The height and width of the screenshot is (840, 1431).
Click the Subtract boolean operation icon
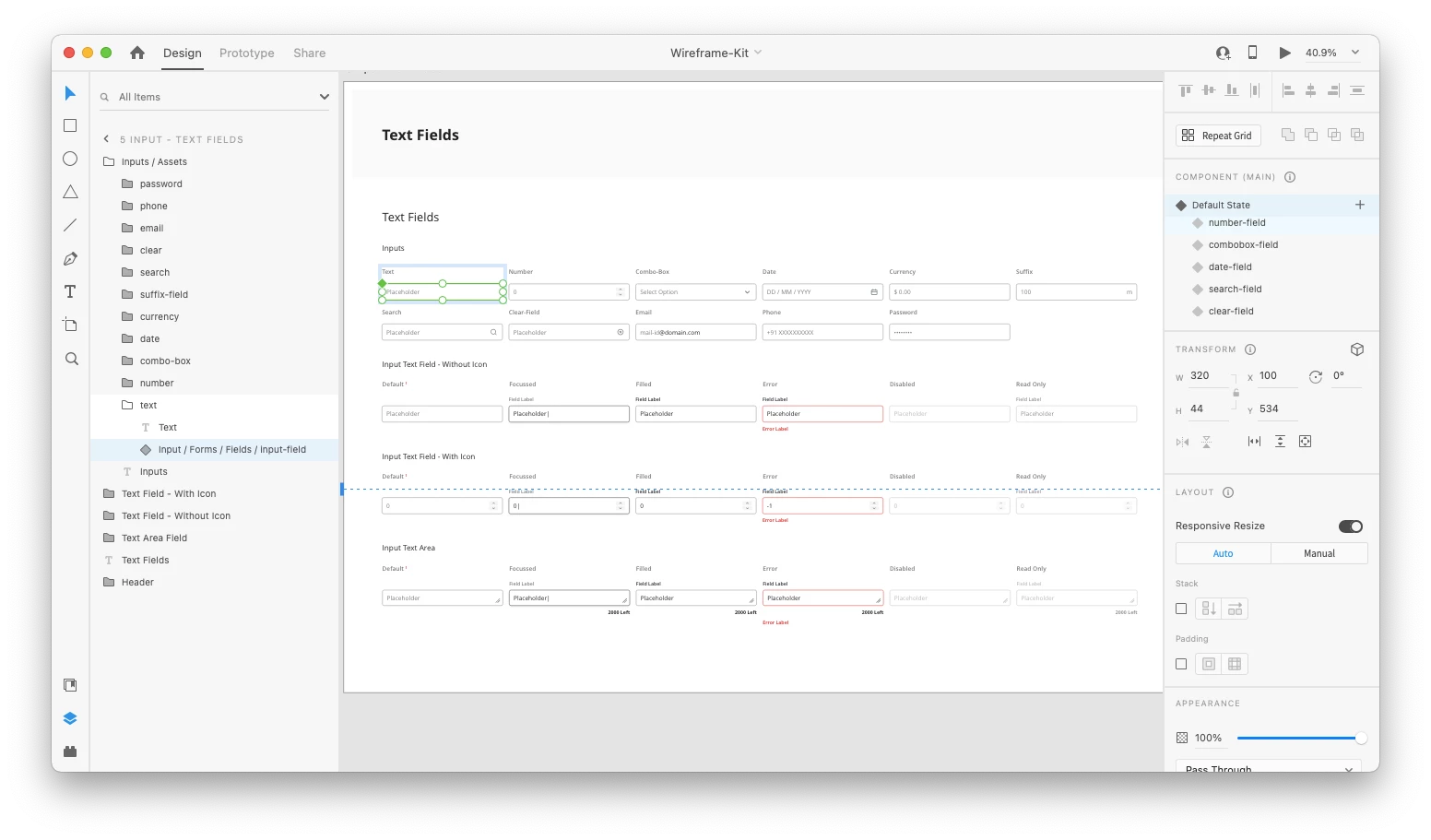1311,135
